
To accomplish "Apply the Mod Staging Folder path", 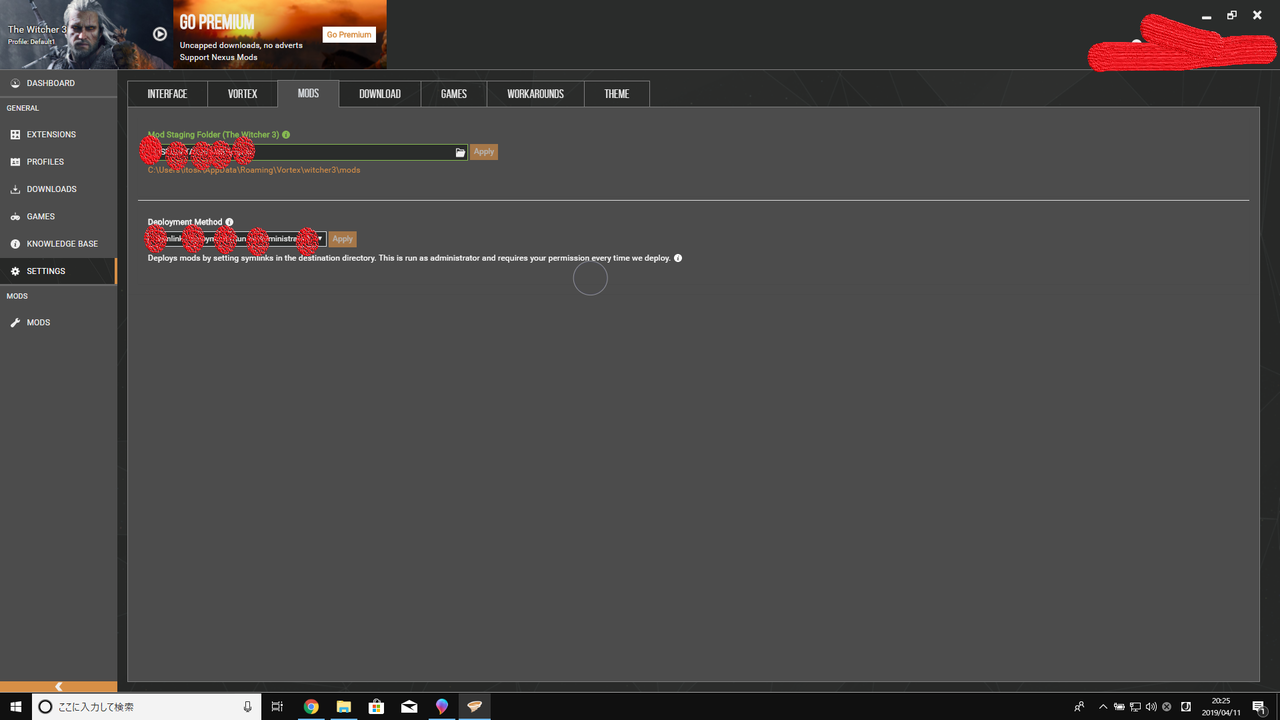I will pyautogui.click(x=484, y=152).
